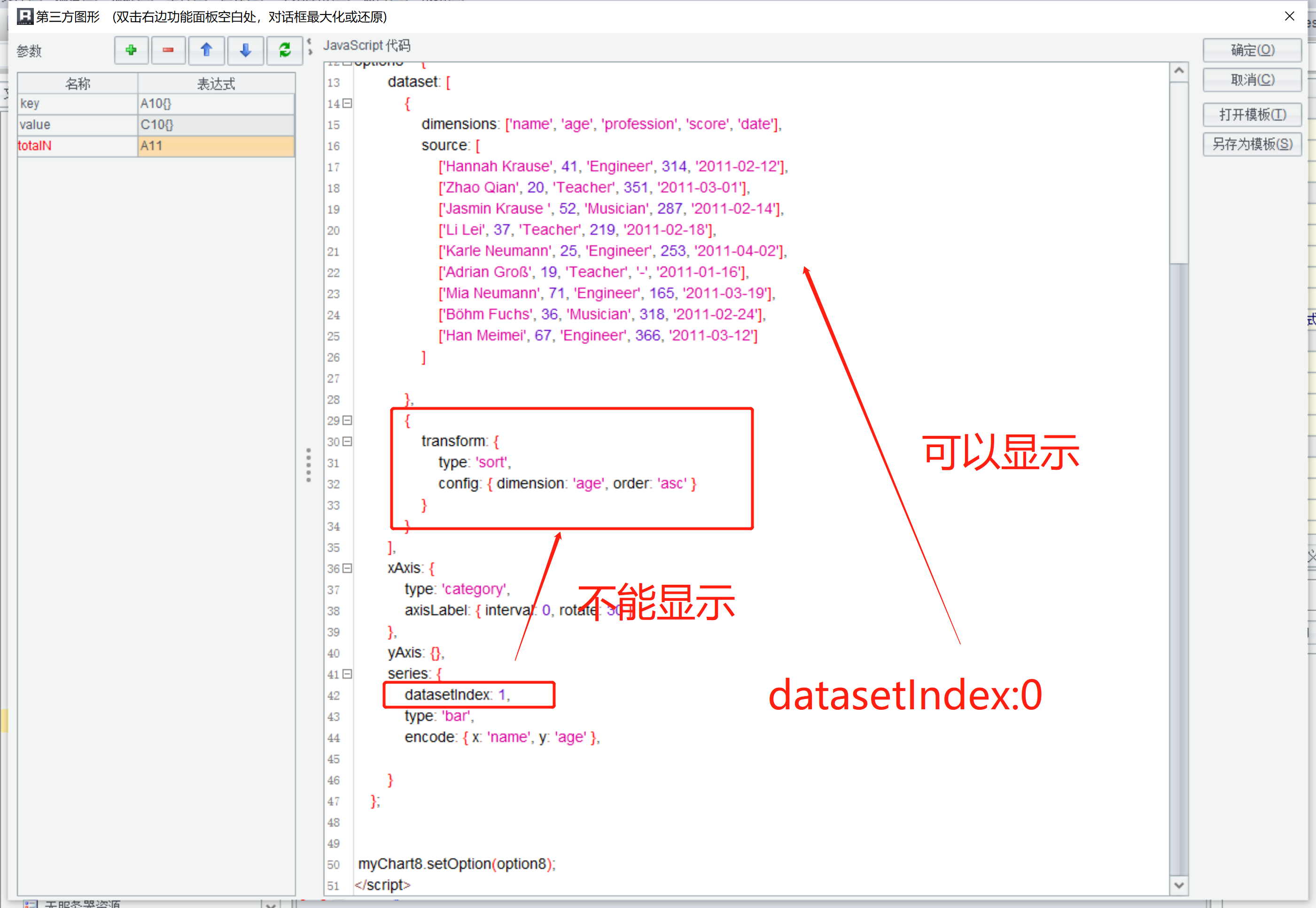This screenshot has height=908, width=1316.
Task: Open template with 打开模板(T) button
Action: 1252,115
